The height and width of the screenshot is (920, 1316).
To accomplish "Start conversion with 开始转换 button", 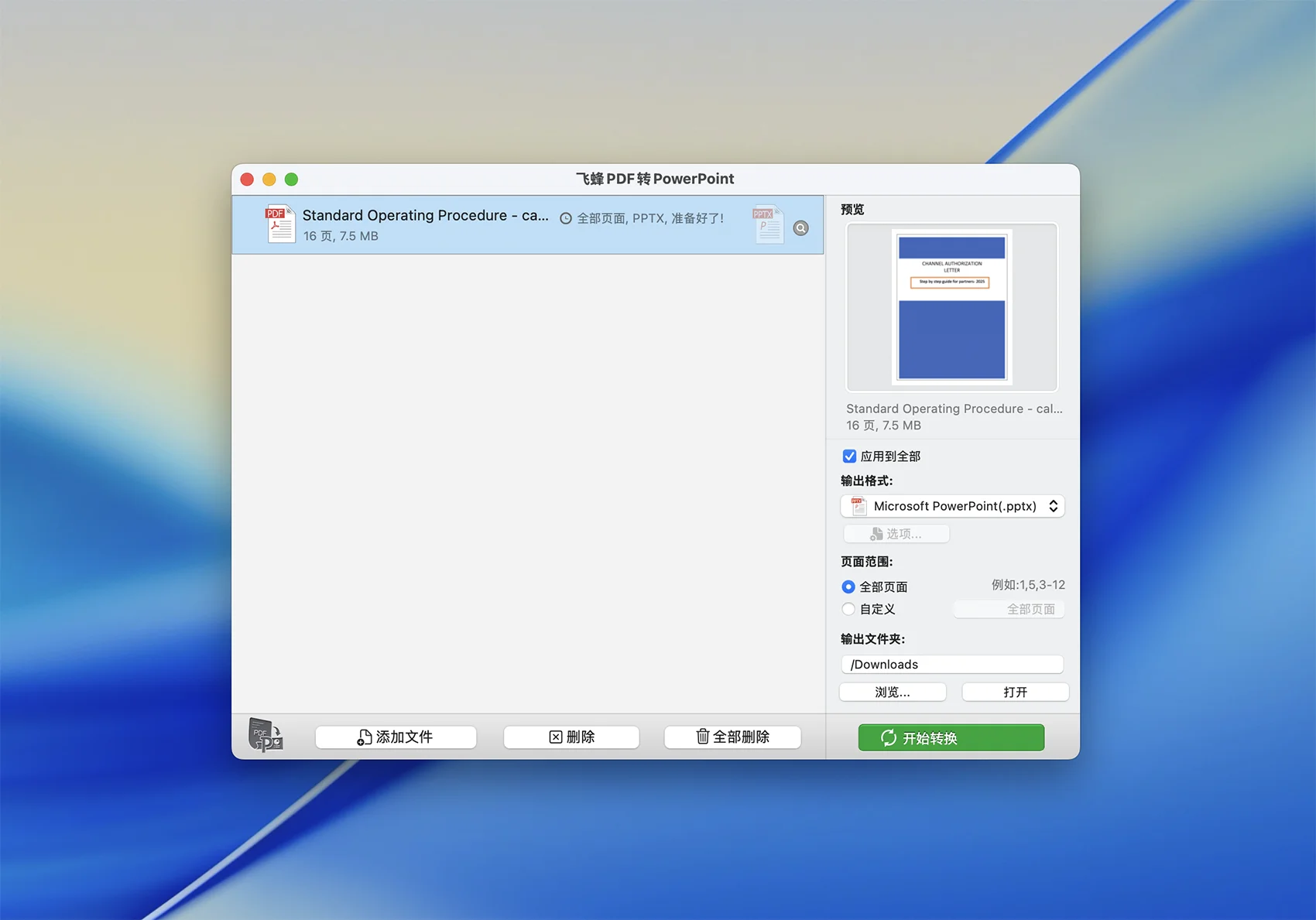I will 951,738.
